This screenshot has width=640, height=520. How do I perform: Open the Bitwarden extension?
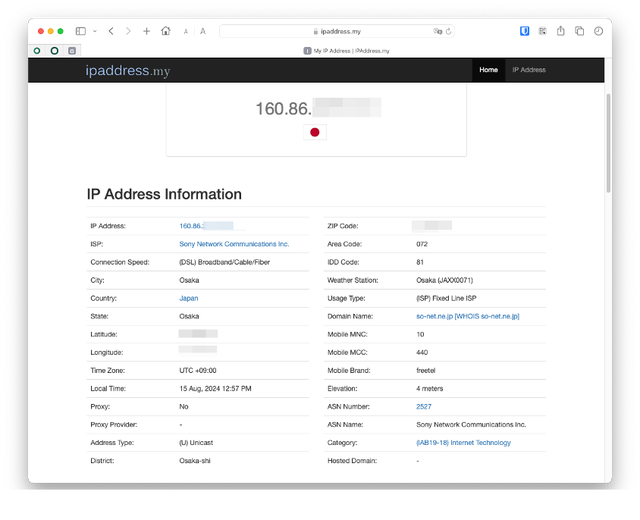(x=524, y=31)
